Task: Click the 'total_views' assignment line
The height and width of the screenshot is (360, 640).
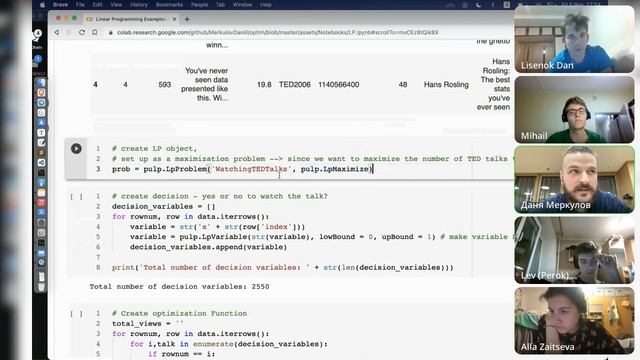Action: pos(148,324)
